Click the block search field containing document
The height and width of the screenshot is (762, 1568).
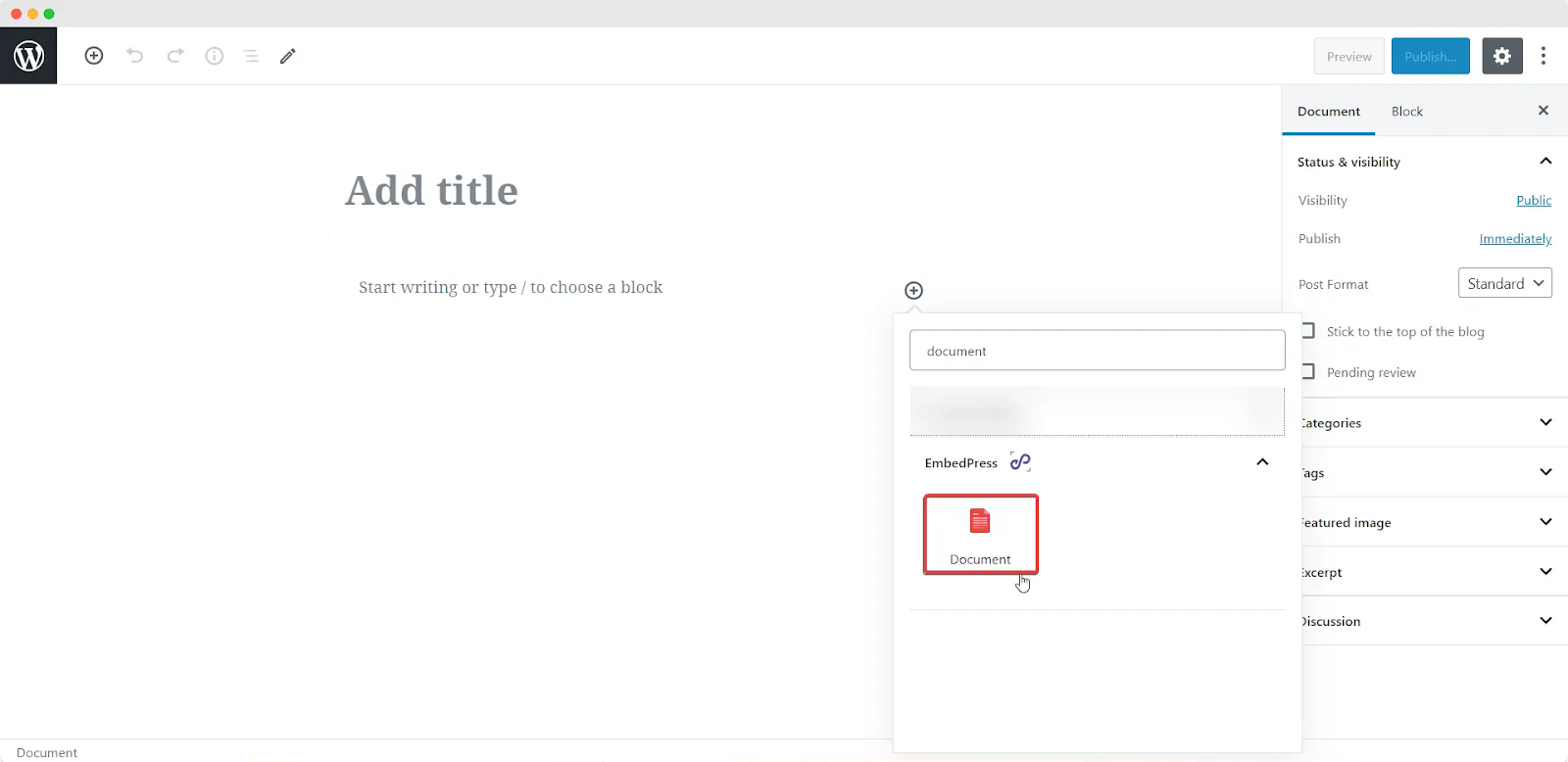[1098, 351]
